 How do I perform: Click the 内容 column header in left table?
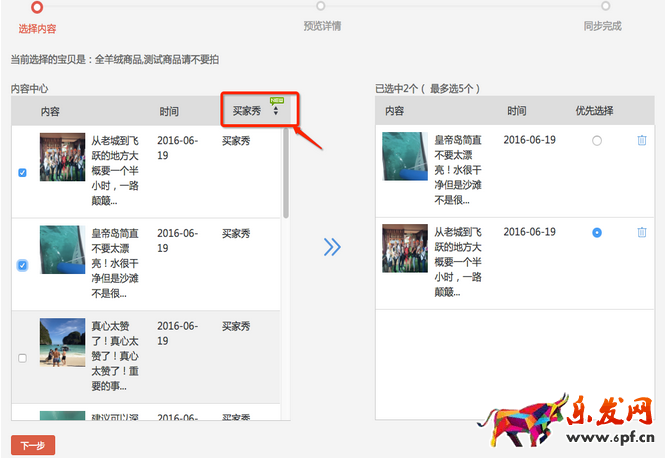click(50, 112)
